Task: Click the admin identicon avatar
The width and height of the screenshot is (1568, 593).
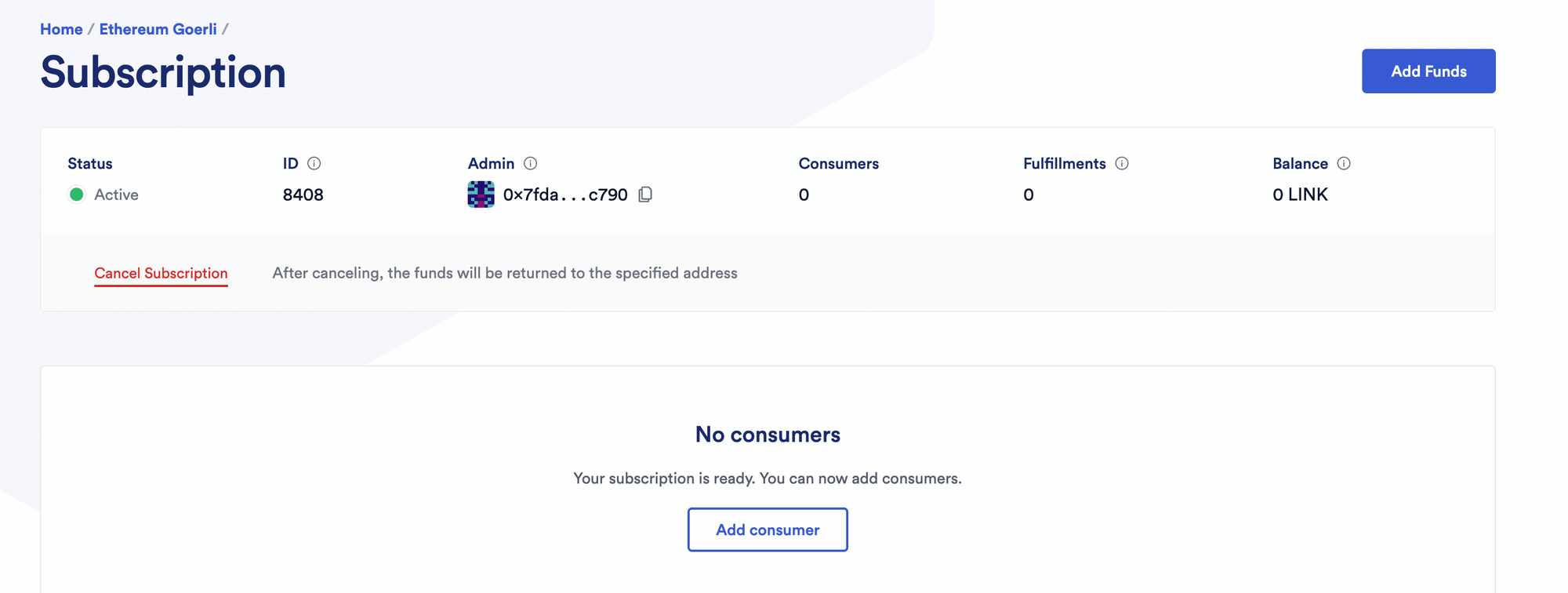Action: coord(480,195)
